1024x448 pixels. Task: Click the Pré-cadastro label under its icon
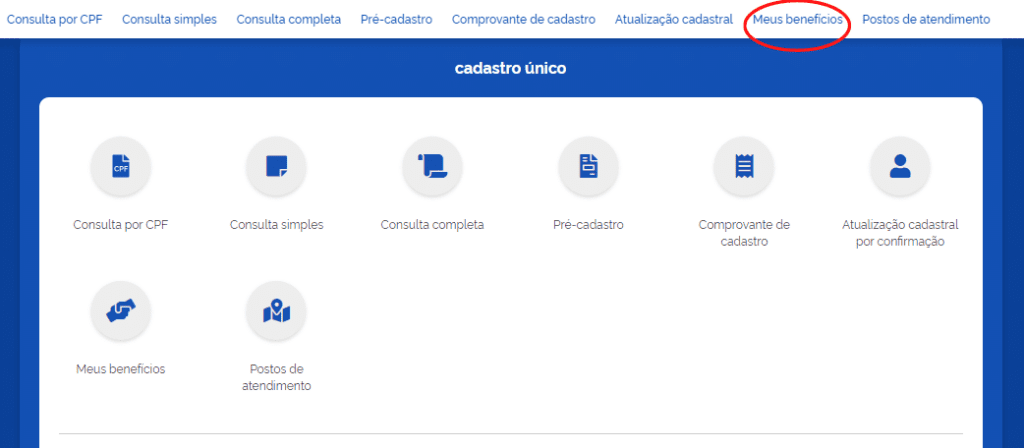coord(588,225)
